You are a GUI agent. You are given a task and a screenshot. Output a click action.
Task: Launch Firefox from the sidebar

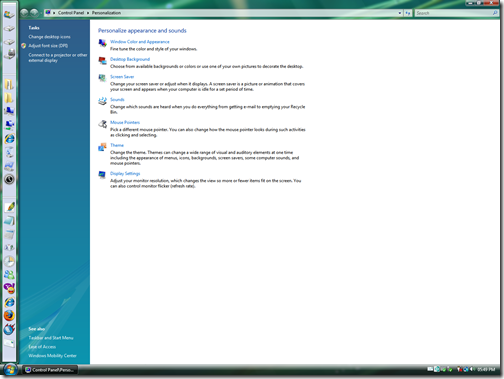click(x=9, y=316)
